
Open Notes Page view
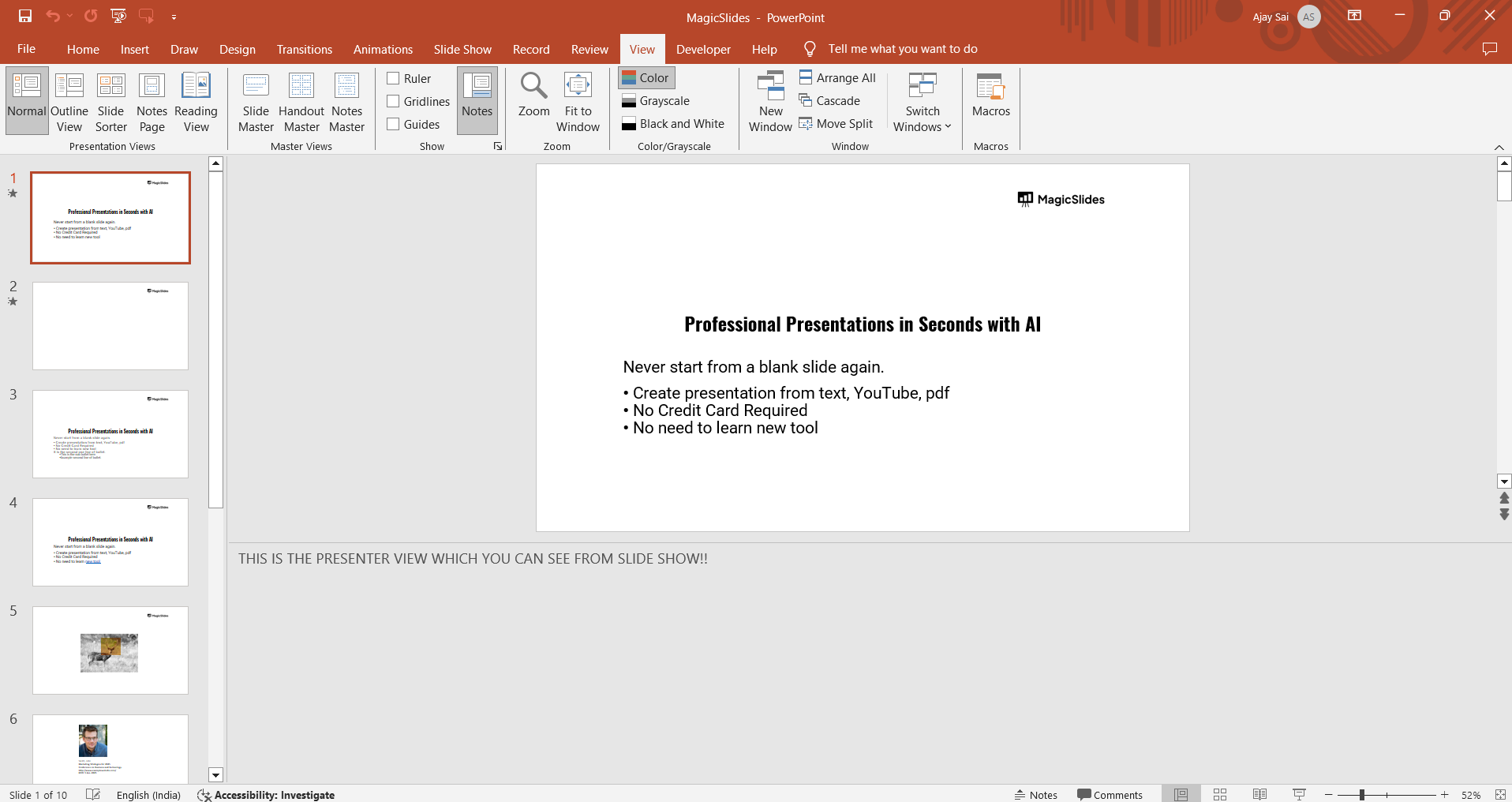[x=152, y=100]
